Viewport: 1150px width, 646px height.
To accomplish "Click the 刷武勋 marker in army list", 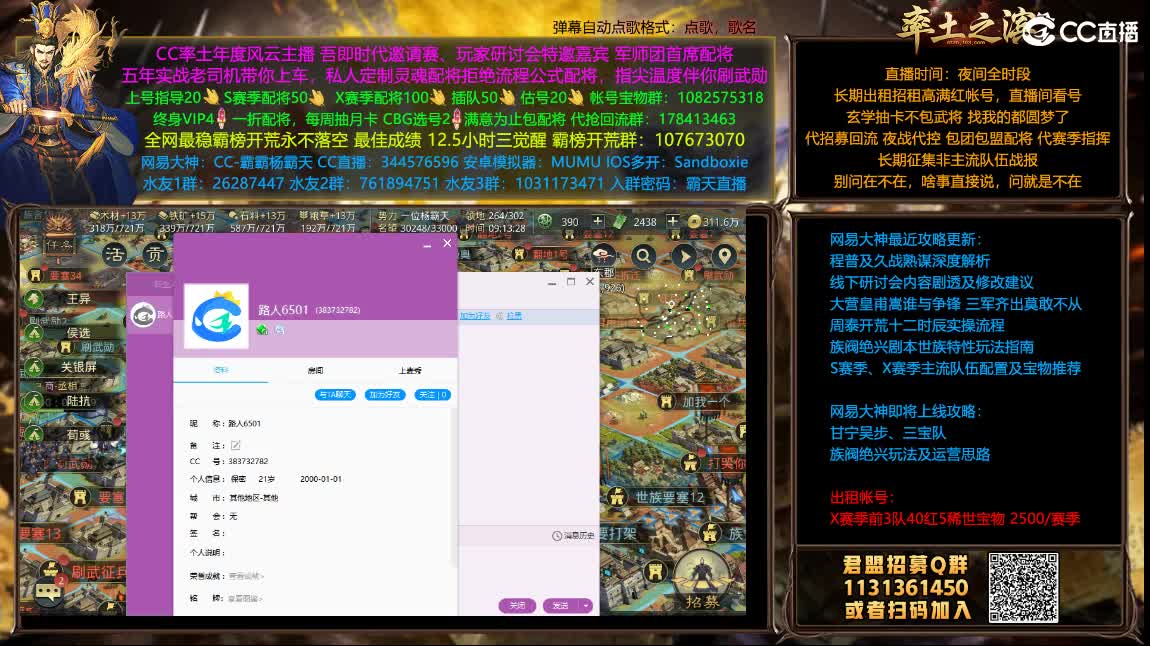I will (88, 348).
